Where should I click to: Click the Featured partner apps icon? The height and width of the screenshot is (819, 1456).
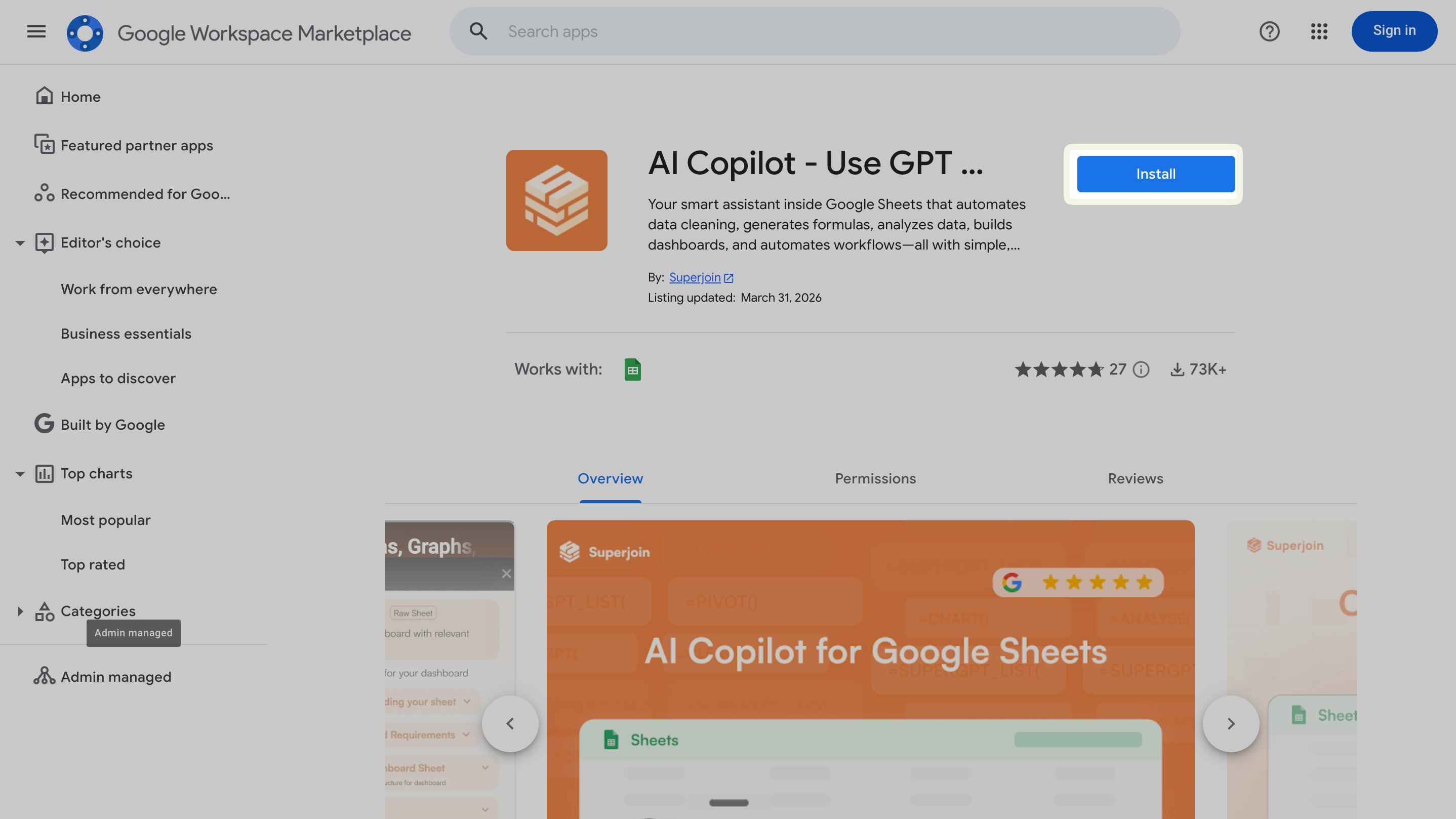coord(44,145)
